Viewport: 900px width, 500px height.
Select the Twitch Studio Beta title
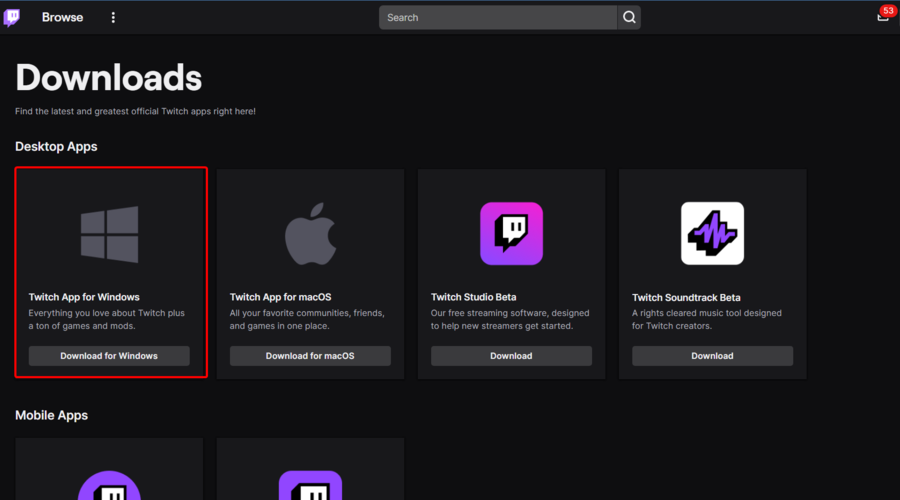click(474, 297)
